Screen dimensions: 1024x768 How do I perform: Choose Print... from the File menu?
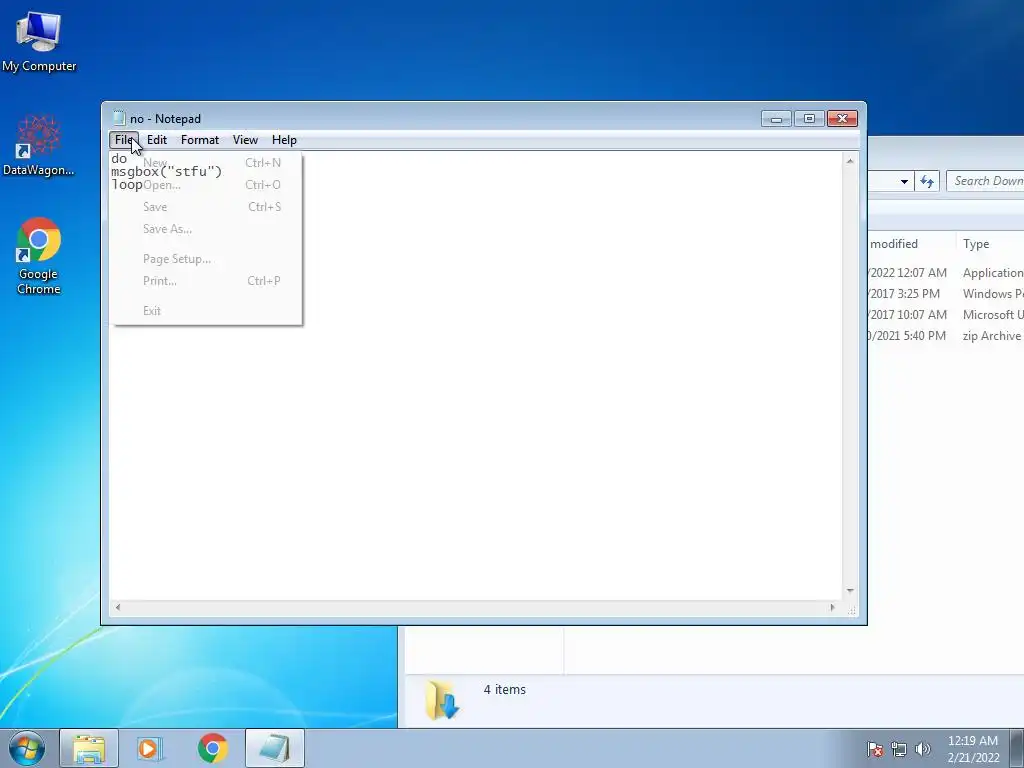click(x=206, y=281)
